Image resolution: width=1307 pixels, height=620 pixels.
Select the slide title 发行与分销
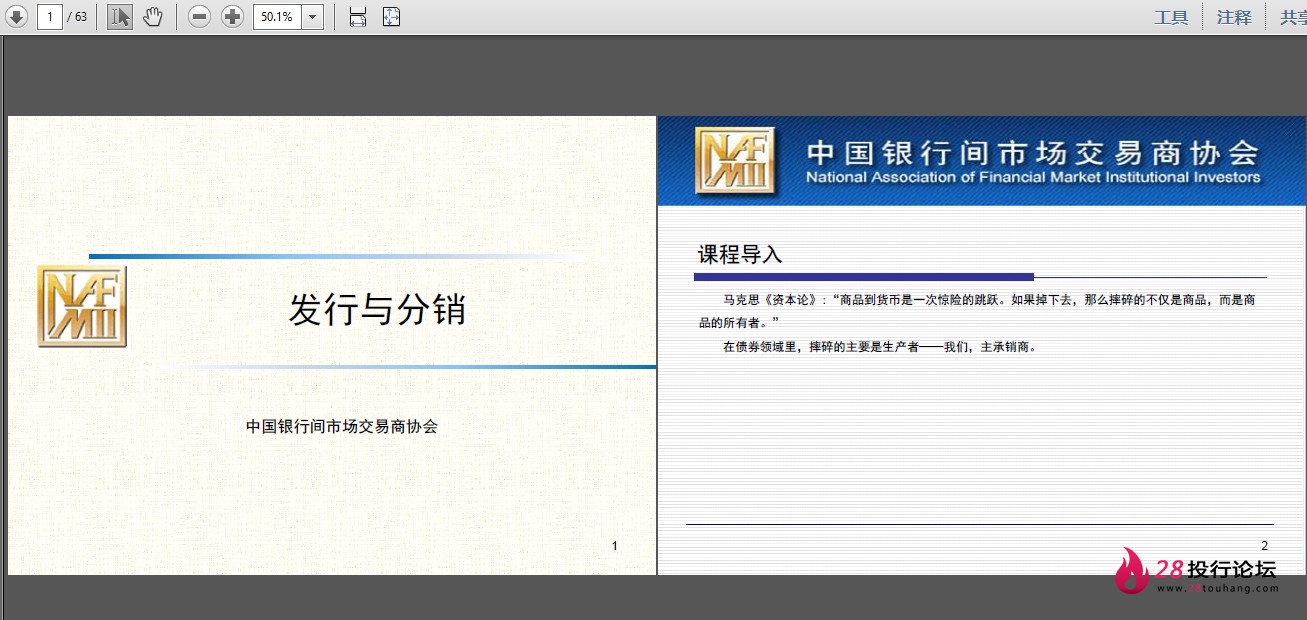pyautogui.click(x=378, y=309)
